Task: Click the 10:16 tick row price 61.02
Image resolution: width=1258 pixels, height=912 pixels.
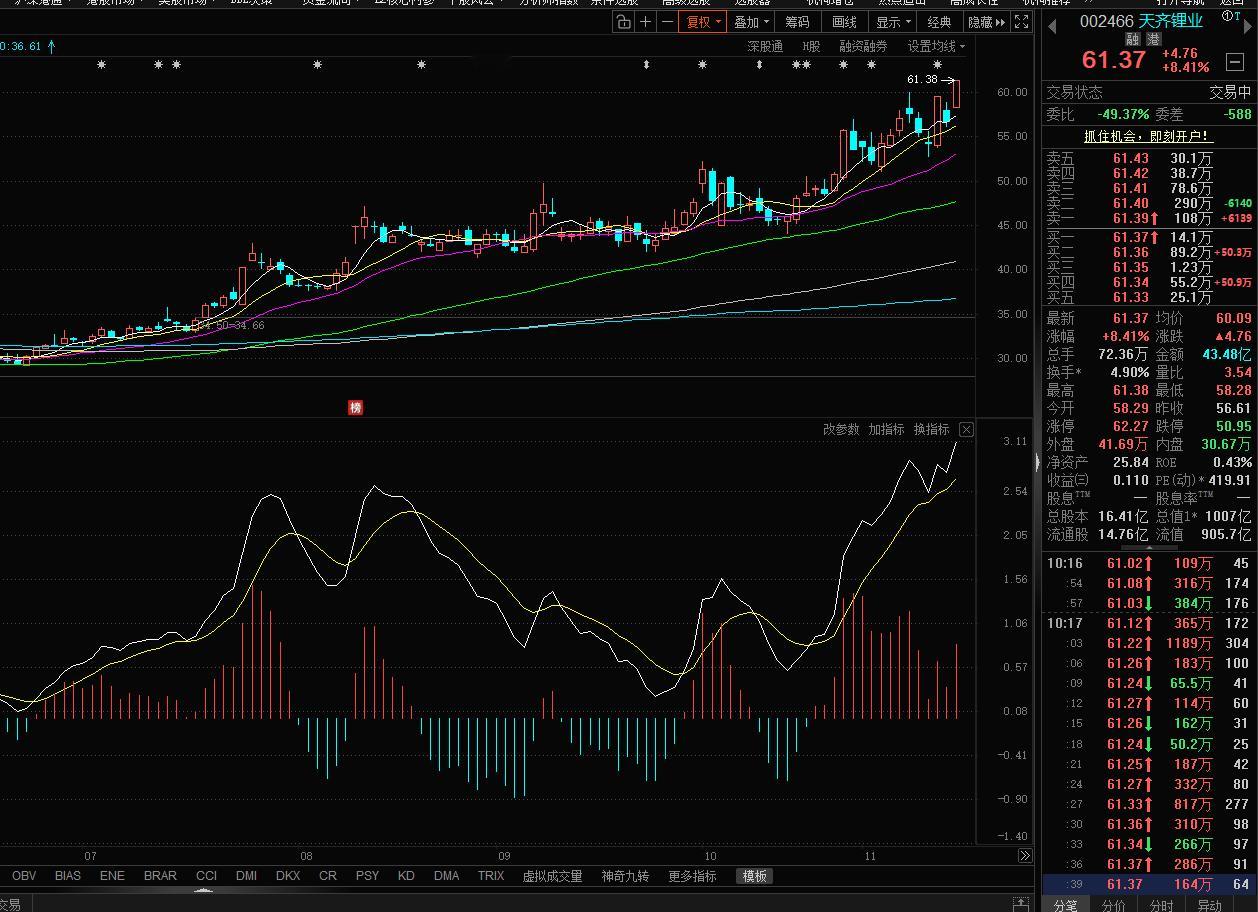Action: point(1124,563)
